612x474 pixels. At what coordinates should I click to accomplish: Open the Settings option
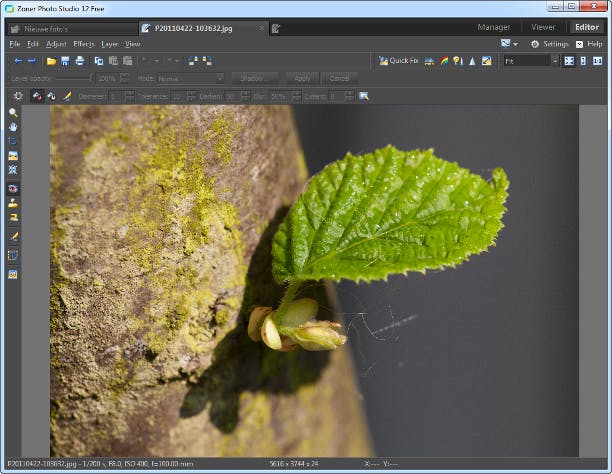(x=549, y=44)
